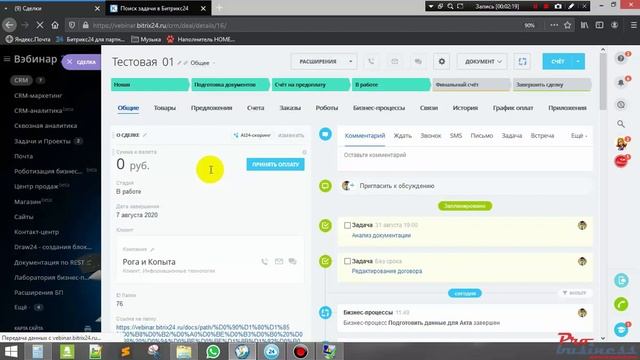Open the Бизнес-процессы tab
The image size is (640, 360).
[x=379, y=108]
